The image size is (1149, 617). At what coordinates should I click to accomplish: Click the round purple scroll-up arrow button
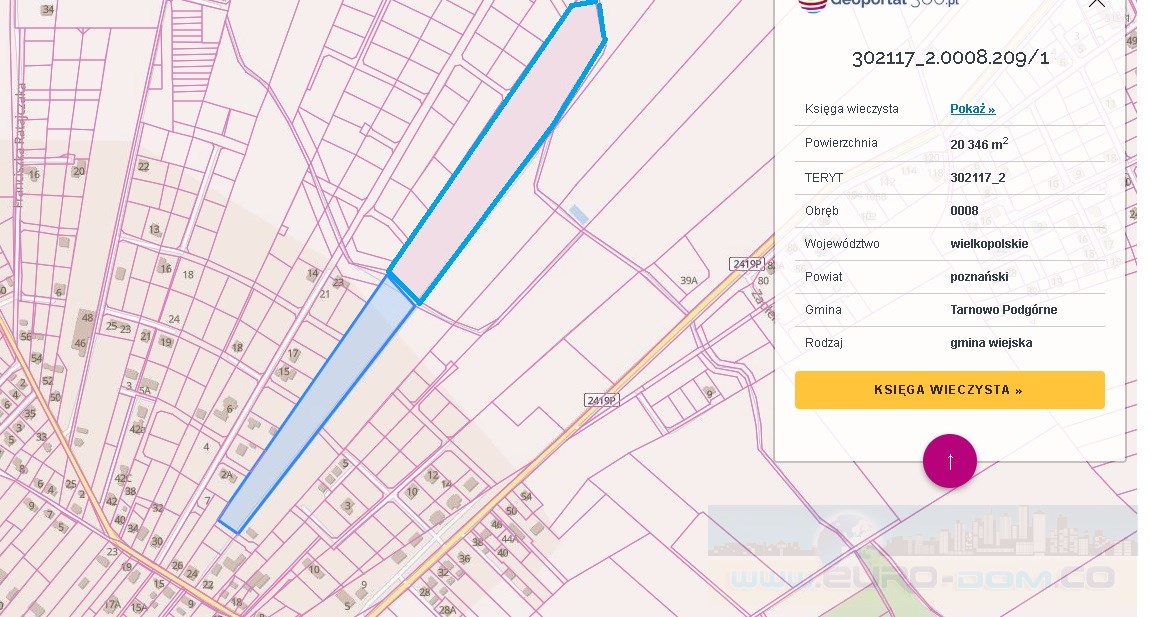click(x=950, y=461)
